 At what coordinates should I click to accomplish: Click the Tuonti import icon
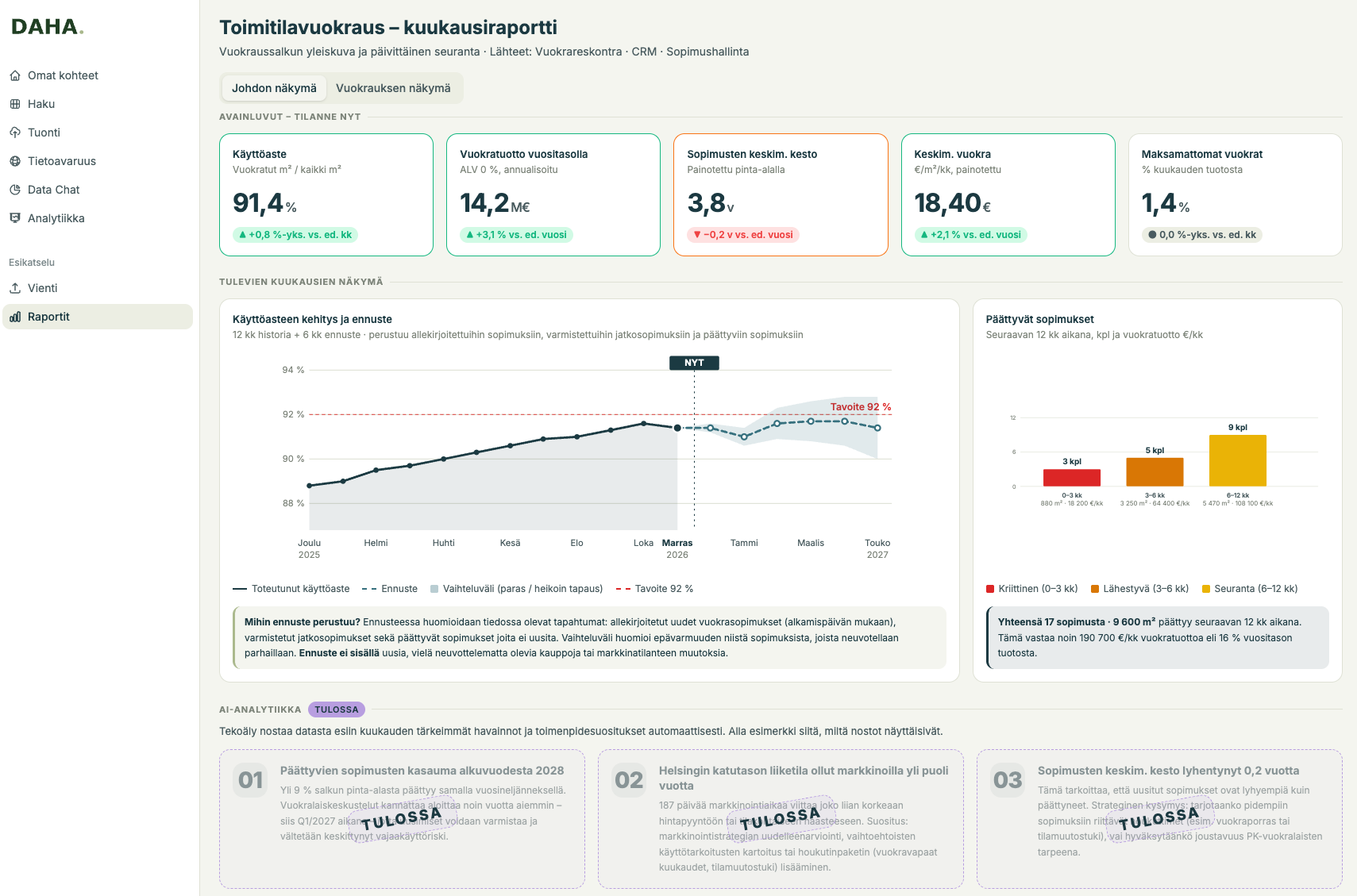point(15,133)
